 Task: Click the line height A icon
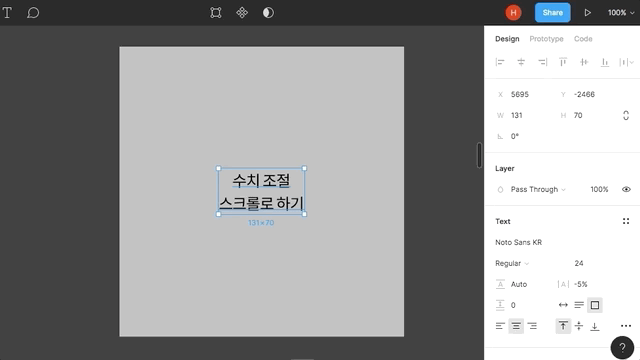click(500, 284)
